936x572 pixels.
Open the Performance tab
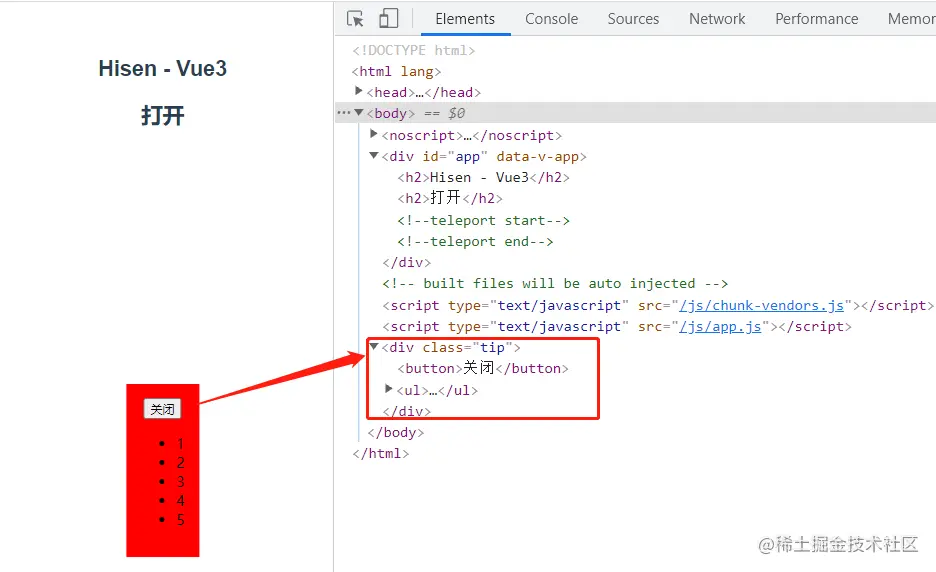coord(817,19)
